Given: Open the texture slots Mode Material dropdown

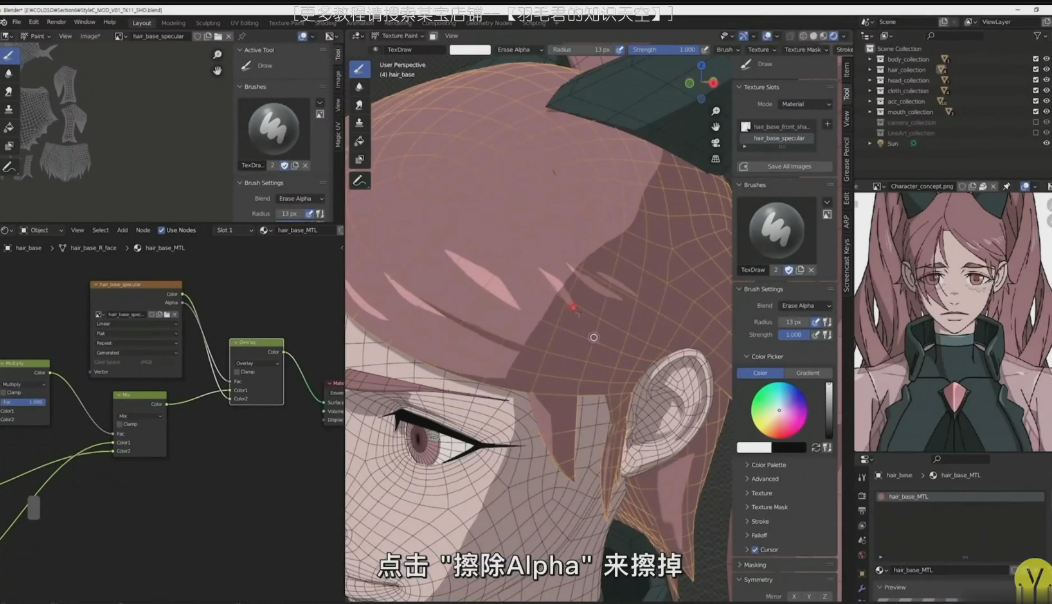Looking at the screenshot, I should click(x=805, y=104).
